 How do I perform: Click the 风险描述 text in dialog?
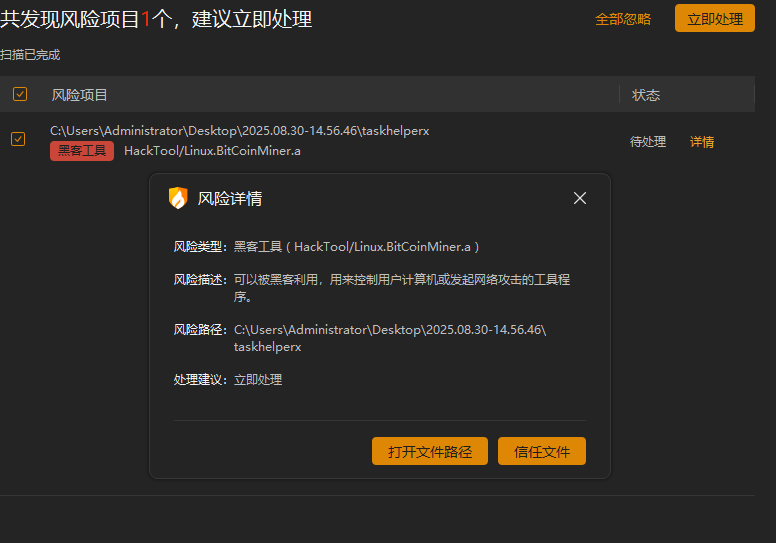(402, 288)
